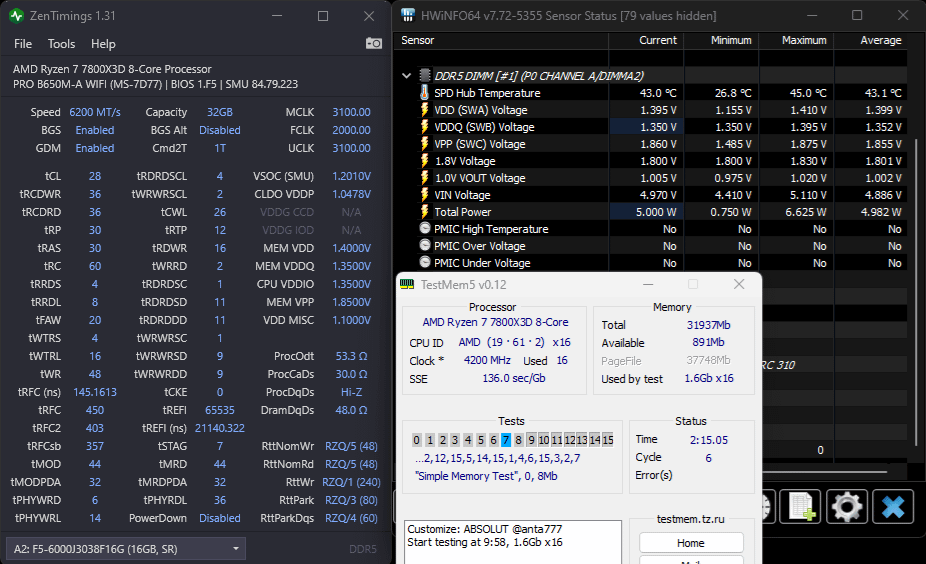Select highlighted test number 7 in TestMem5
This screenshot has height=564, width=926.
tap(506, 440)
